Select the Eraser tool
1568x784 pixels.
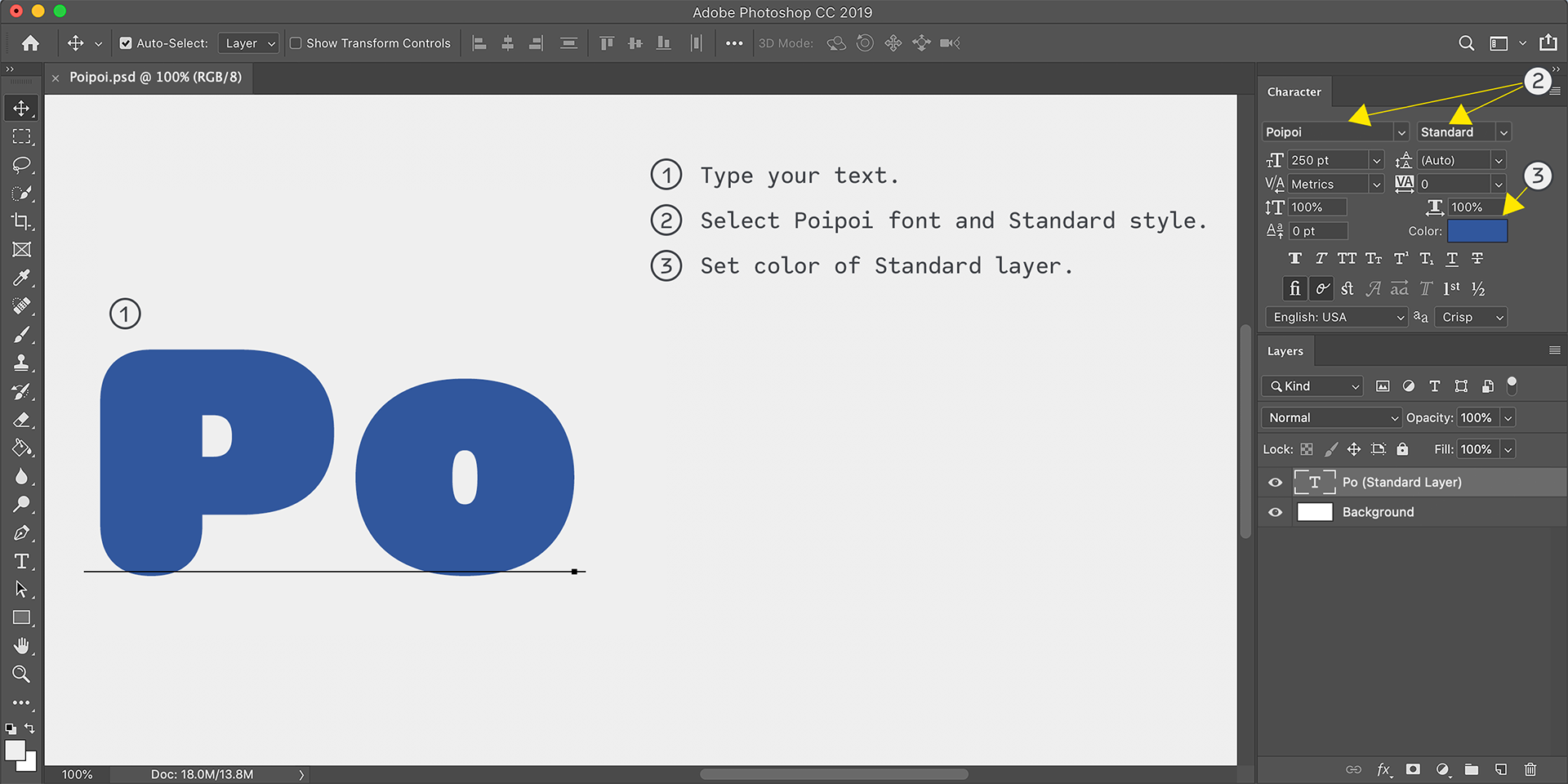(21, 420)
